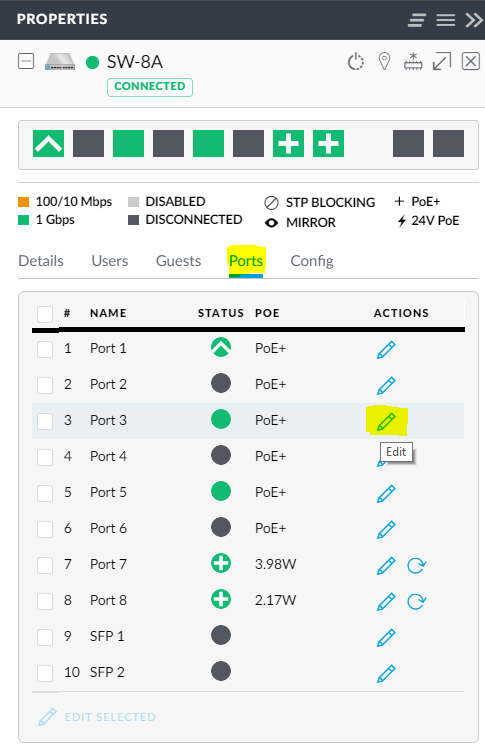Power cycle Port 7 via the refresh icon

click(416, 565)
